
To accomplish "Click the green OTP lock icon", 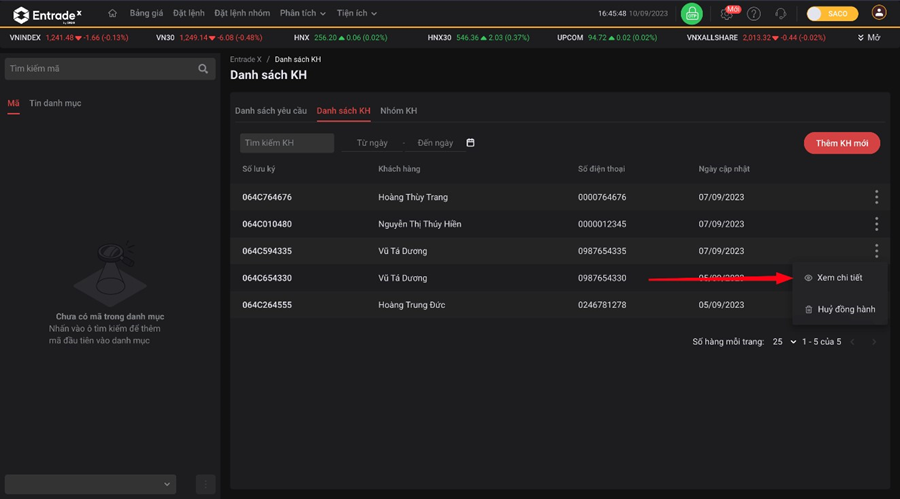I will pyautogui.click(x=691, y=14).
